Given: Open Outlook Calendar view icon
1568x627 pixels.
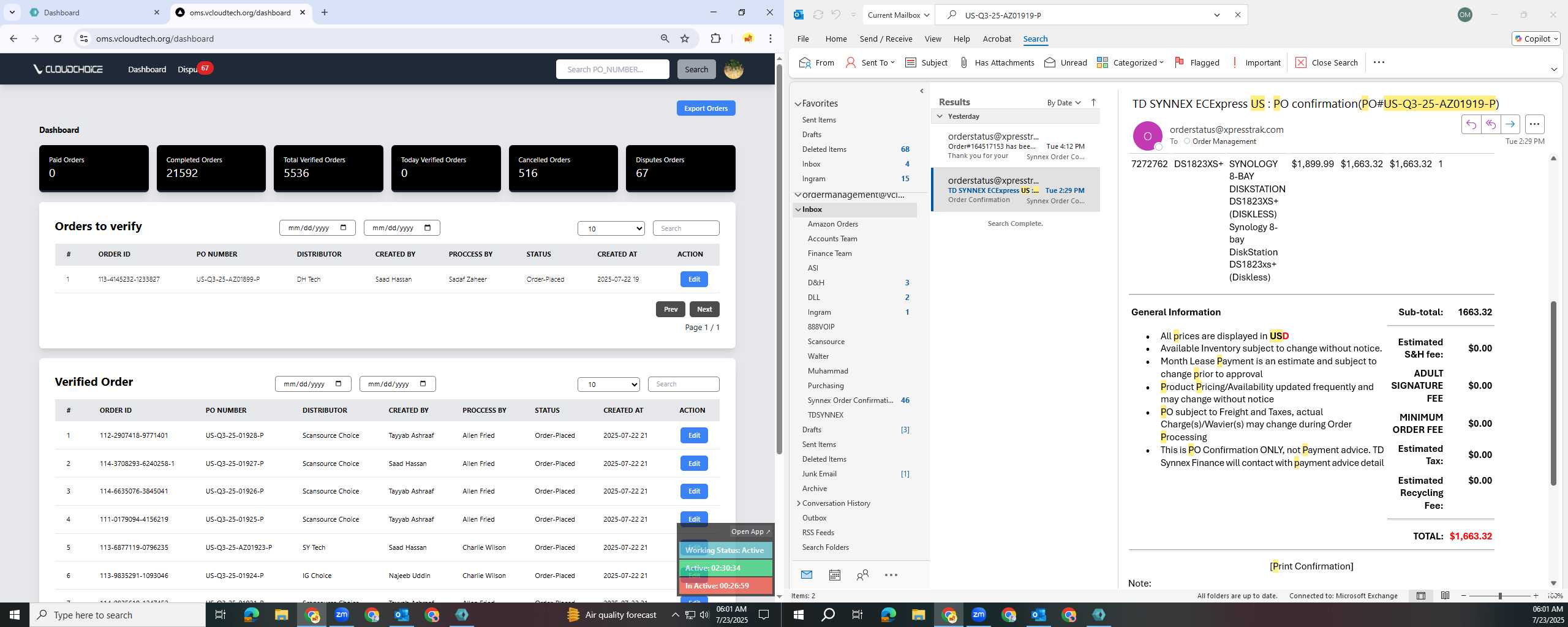Looking at the screenshot, I should [834, 575].
